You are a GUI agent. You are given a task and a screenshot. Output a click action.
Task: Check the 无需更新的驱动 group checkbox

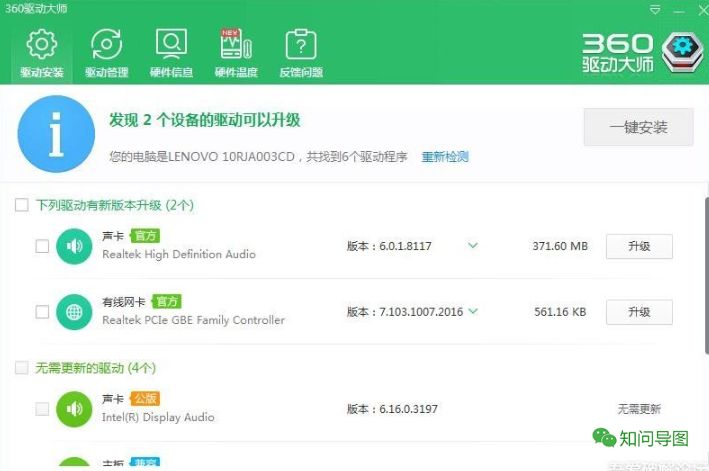pos(22,367)
